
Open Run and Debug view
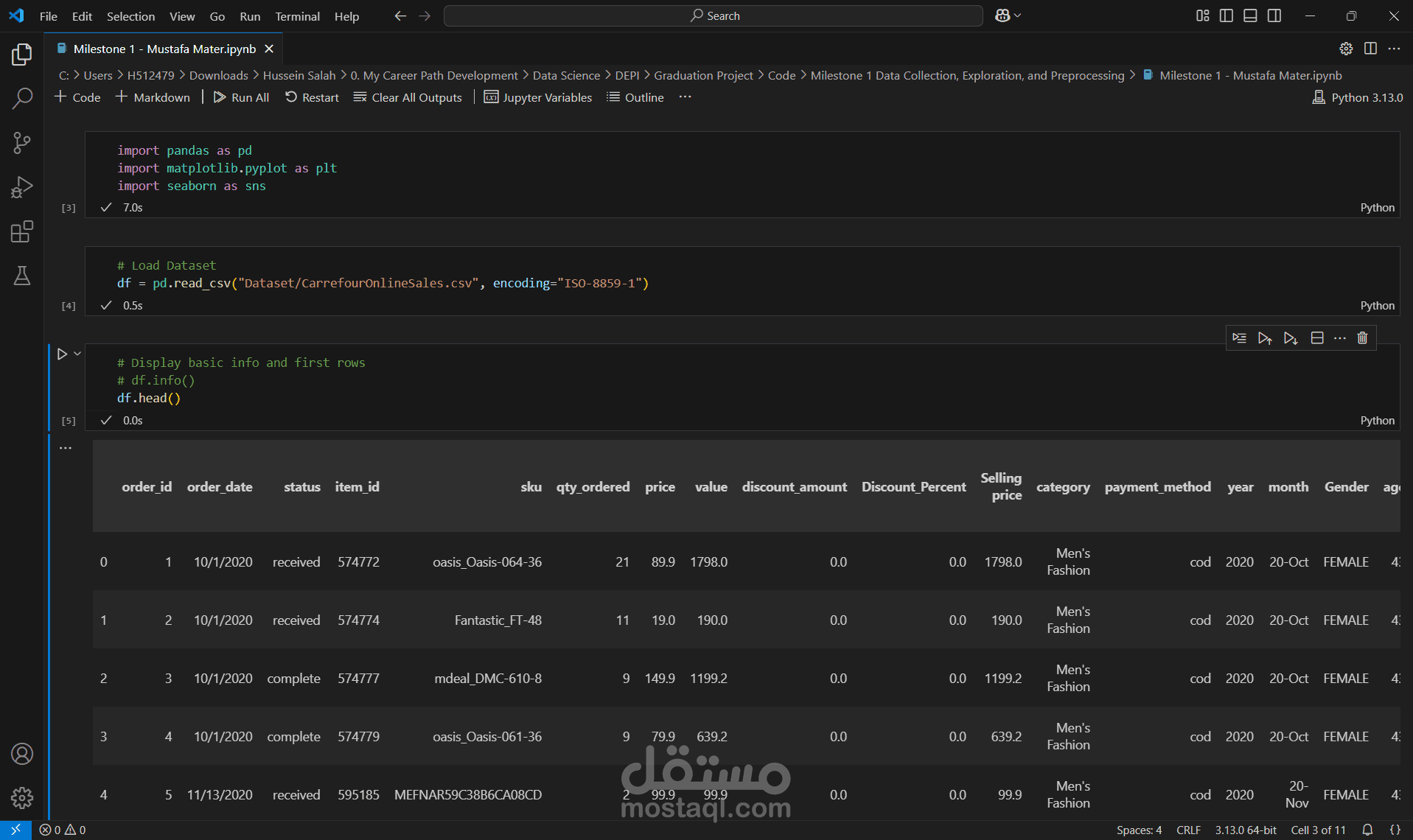22,187
